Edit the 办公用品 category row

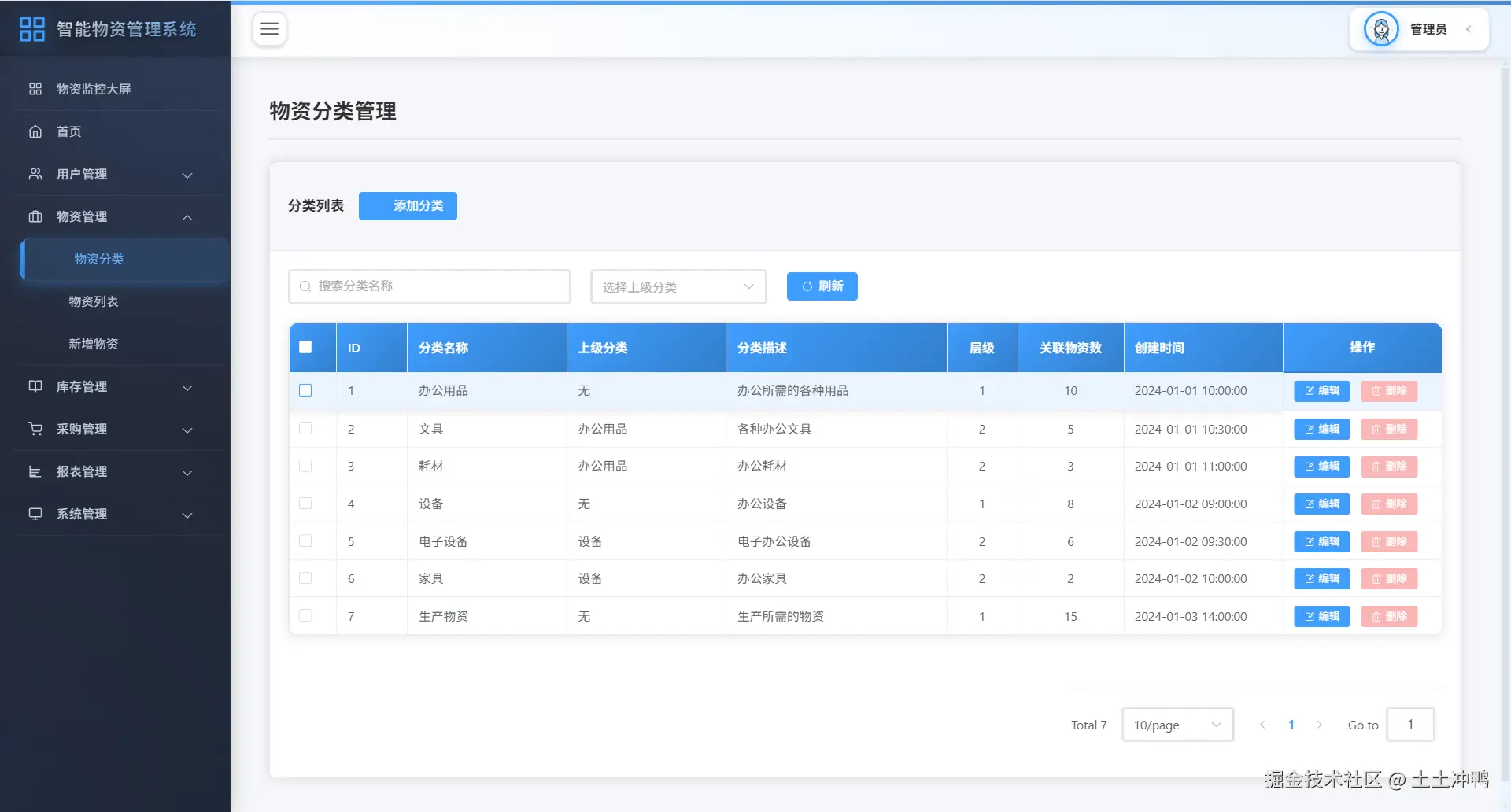(x=1322, y=391)
